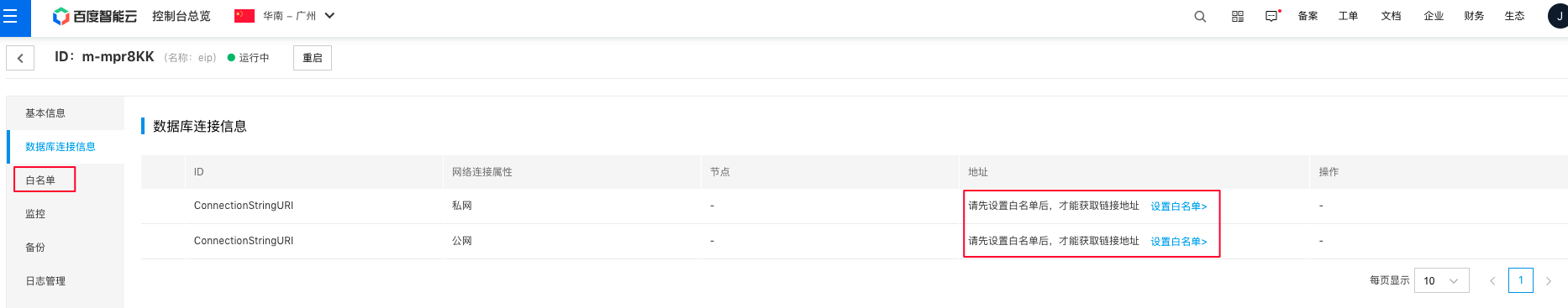The height and width of the screenshot is (308, 1568).
Task: Open the search magnifier icon
Action: (x=1200, y=16)
